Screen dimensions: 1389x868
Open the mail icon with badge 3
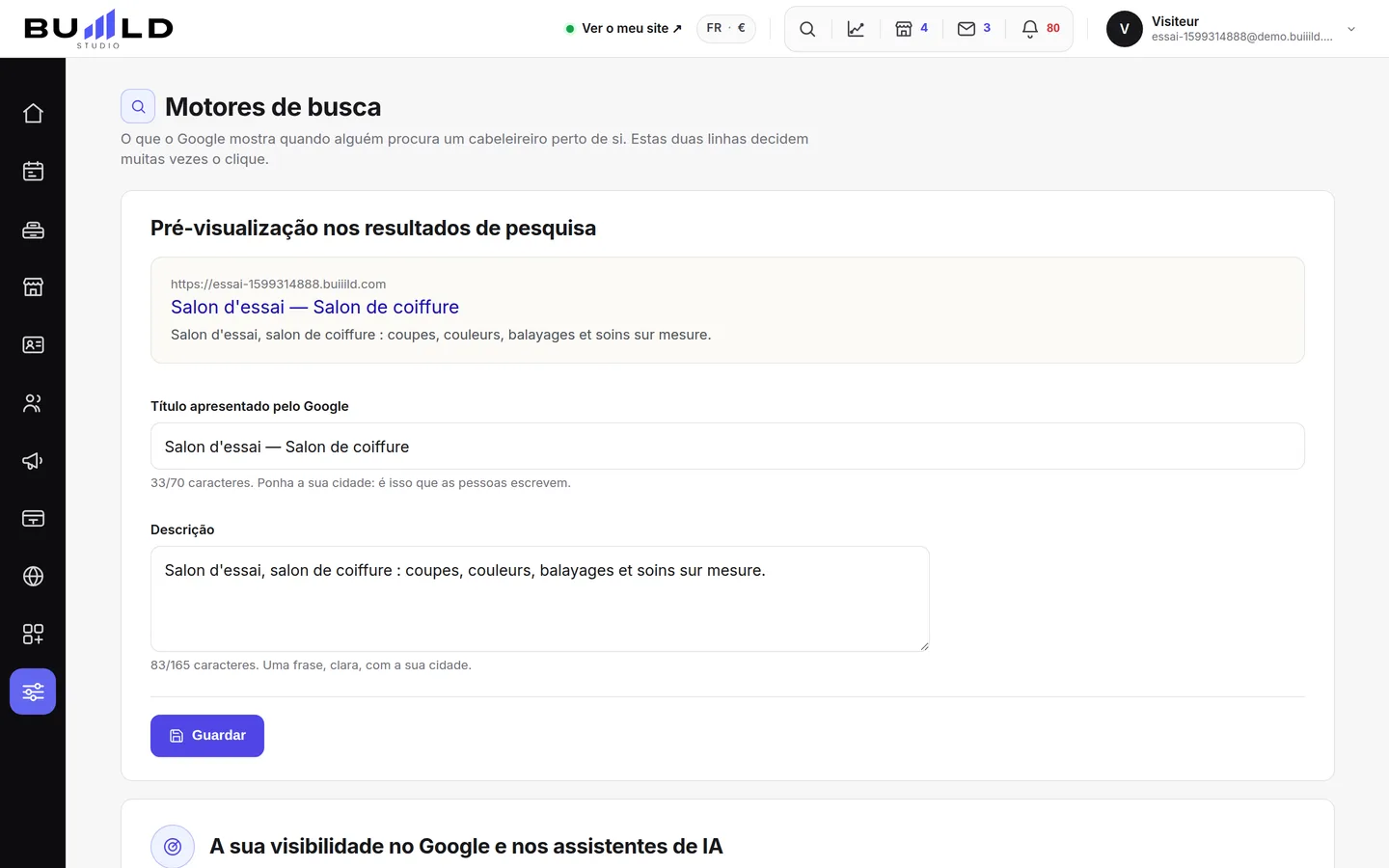point(974,29)
